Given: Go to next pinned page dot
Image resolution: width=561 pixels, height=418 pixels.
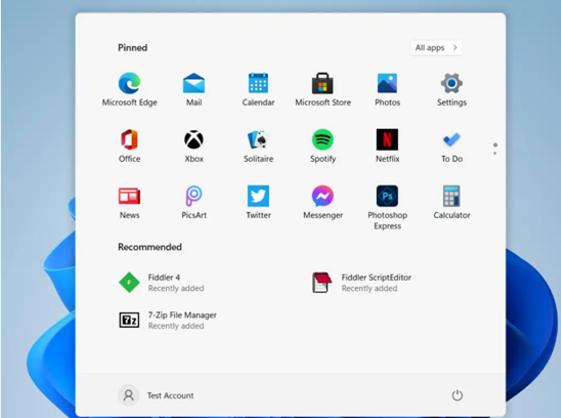Looking at the screenshot, I should [x=495, y=154].
